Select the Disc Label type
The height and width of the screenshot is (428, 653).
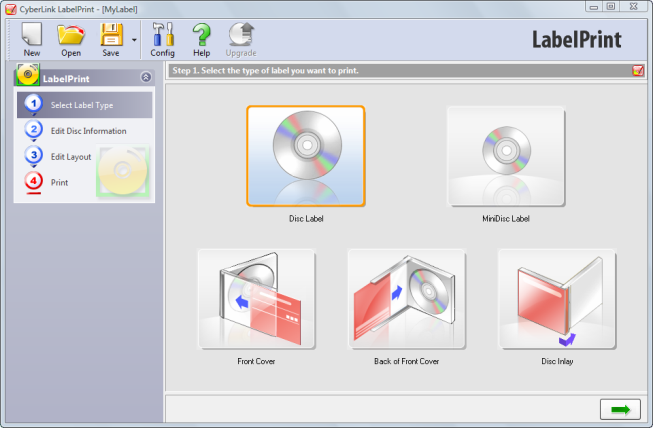pyautogui.click(x=306, y=156)
